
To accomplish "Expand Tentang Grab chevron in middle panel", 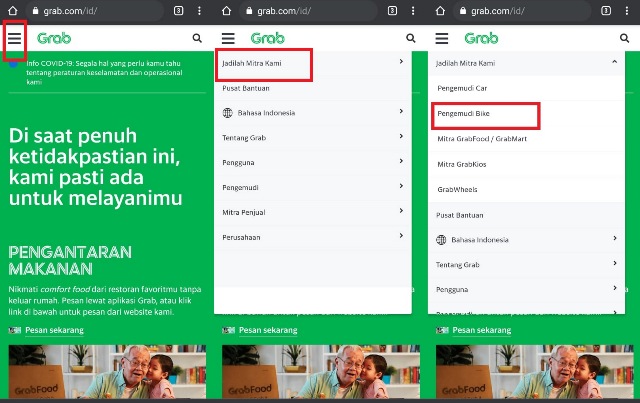I will pyautogui.click(x=401, y=136).
